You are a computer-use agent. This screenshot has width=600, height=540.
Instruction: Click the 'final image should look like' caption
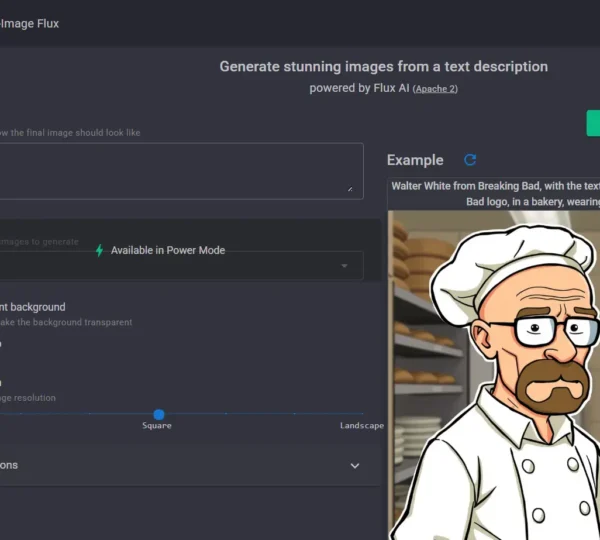70,133
